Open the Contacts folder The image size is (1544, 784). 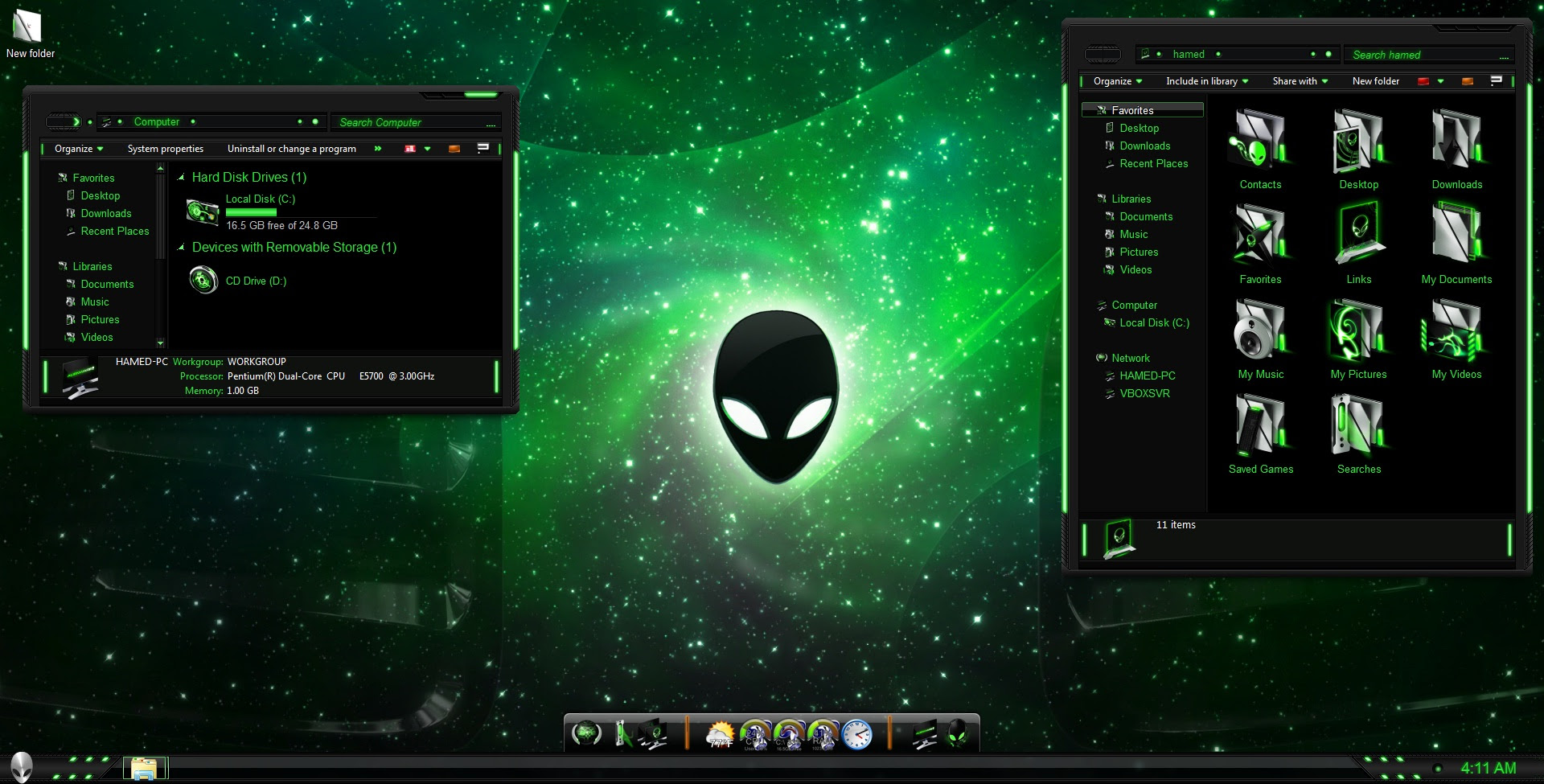click(1260, 142)
